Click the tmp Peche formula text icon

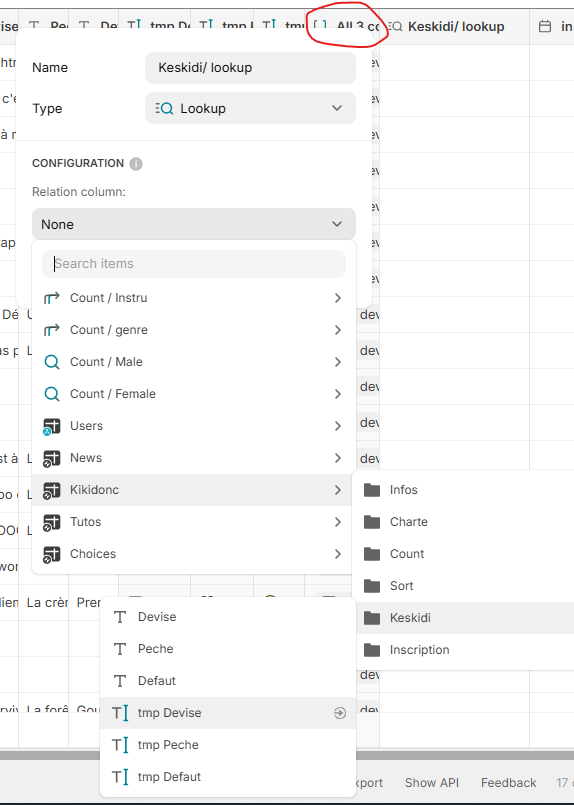point(120,745)
